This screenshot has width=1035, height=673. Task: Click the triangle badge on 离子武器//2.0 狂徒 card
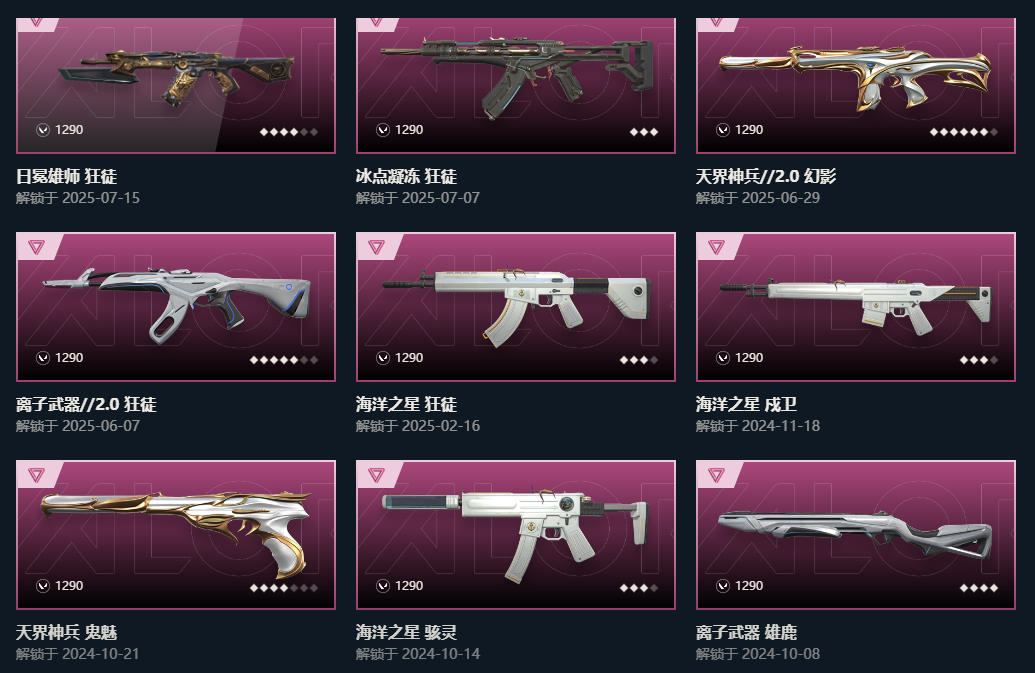pos(36,247)
